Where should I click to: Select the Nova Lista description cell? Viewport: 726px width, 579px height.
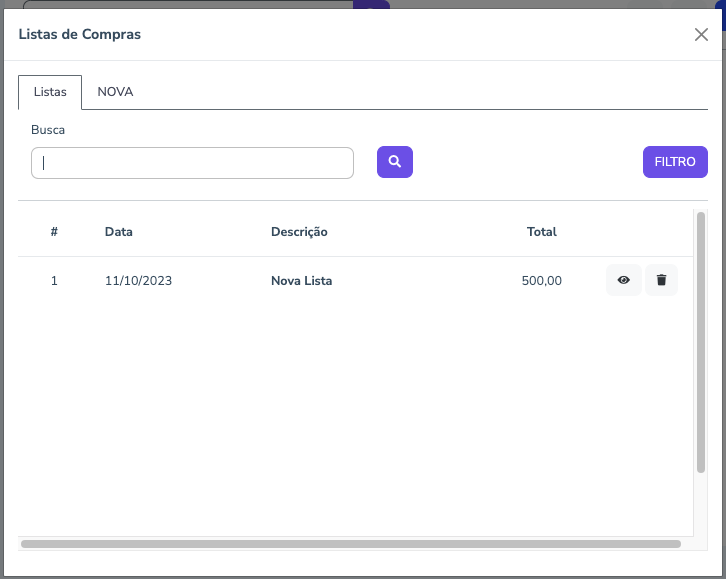(x=301, y=281)
